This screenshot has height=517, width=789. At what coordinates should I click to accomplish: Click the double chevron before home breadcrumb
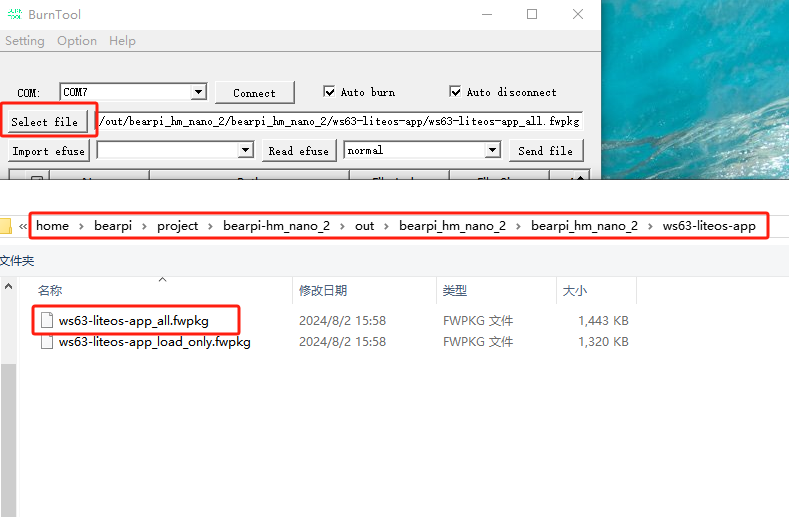click(x=23, y=226)
